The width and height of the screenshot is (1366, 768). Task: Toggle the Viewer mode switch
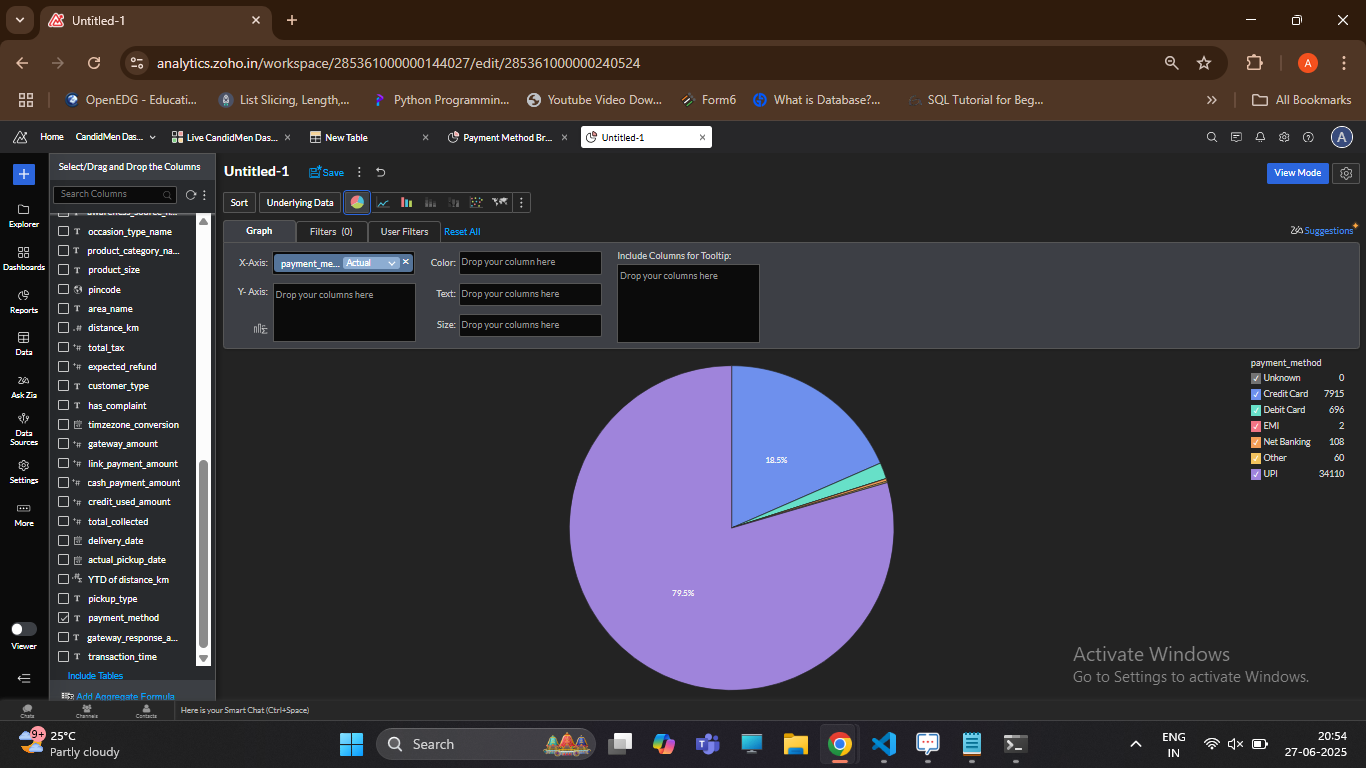(x=24, y=629)
